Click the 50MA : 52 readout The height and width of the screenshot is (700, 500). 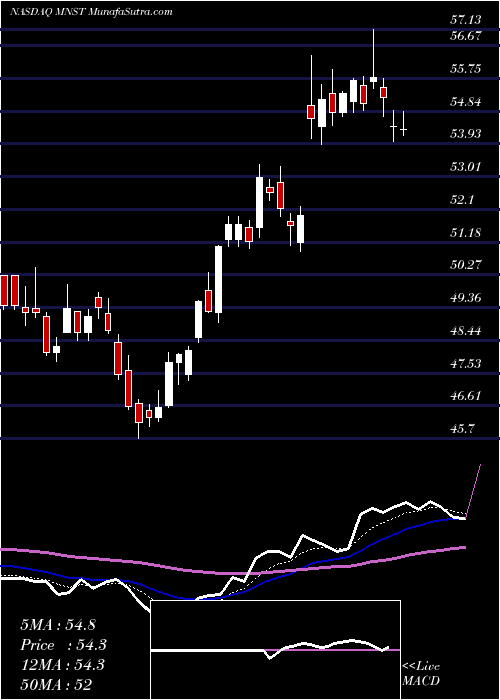coord(57,684)
